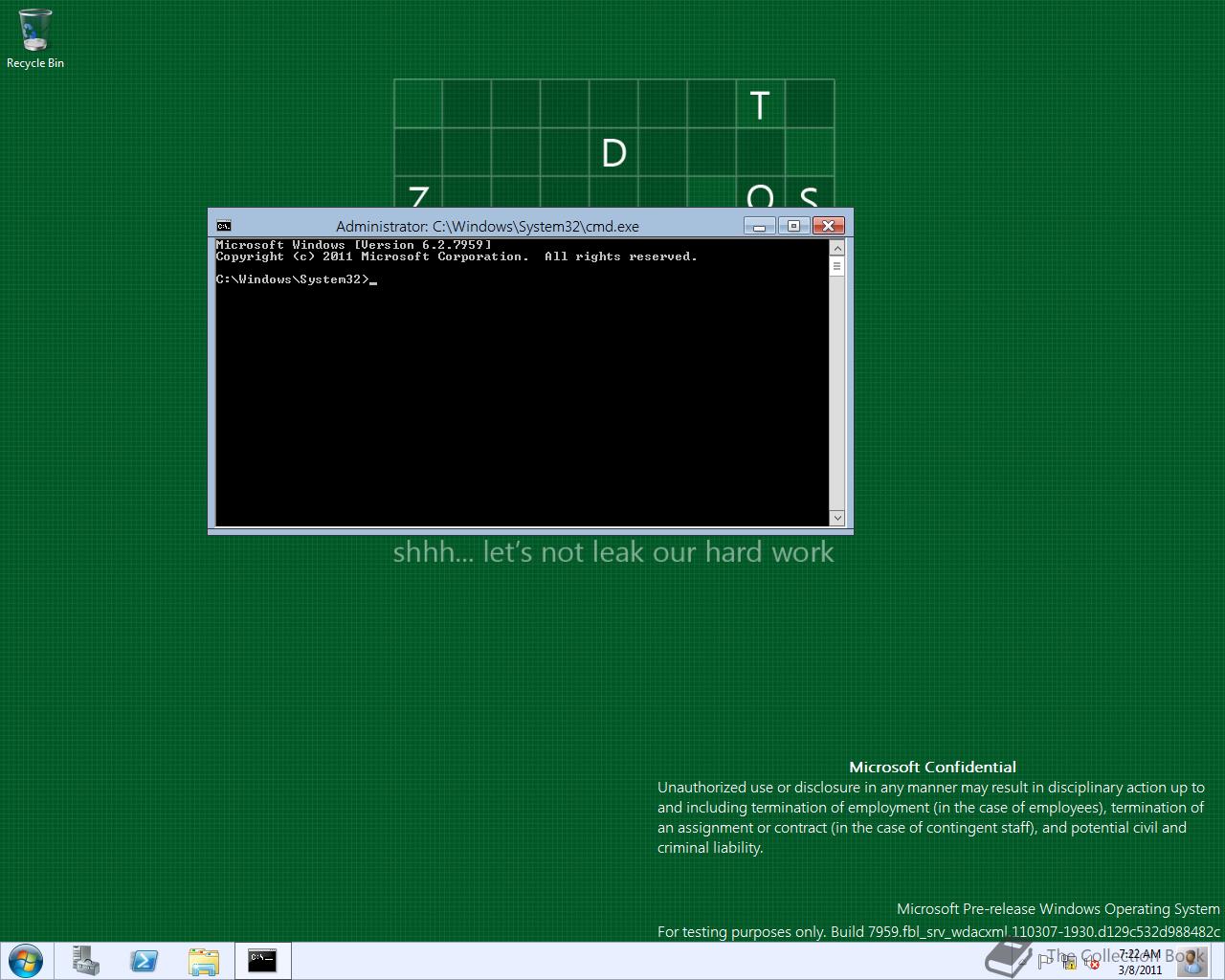
Task: Open Windows PowerShell from taskbar
Action: coord(145,960)
